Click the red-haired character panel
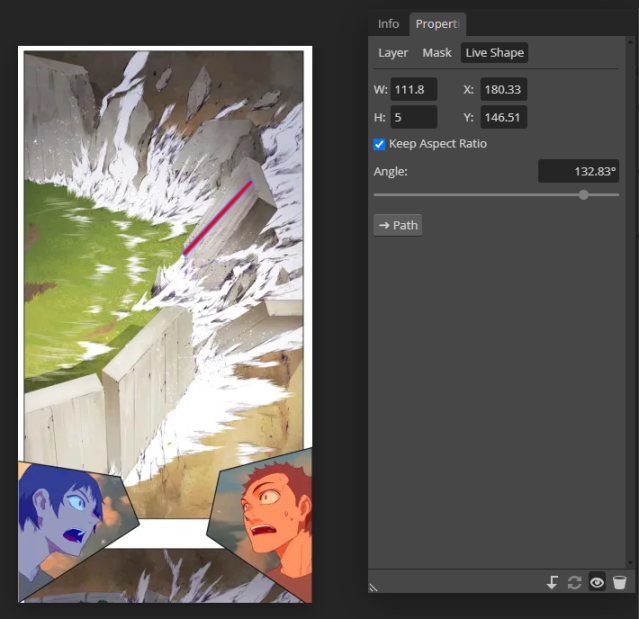The height and width of the screenshot is (619, 639). click(269, 522)
